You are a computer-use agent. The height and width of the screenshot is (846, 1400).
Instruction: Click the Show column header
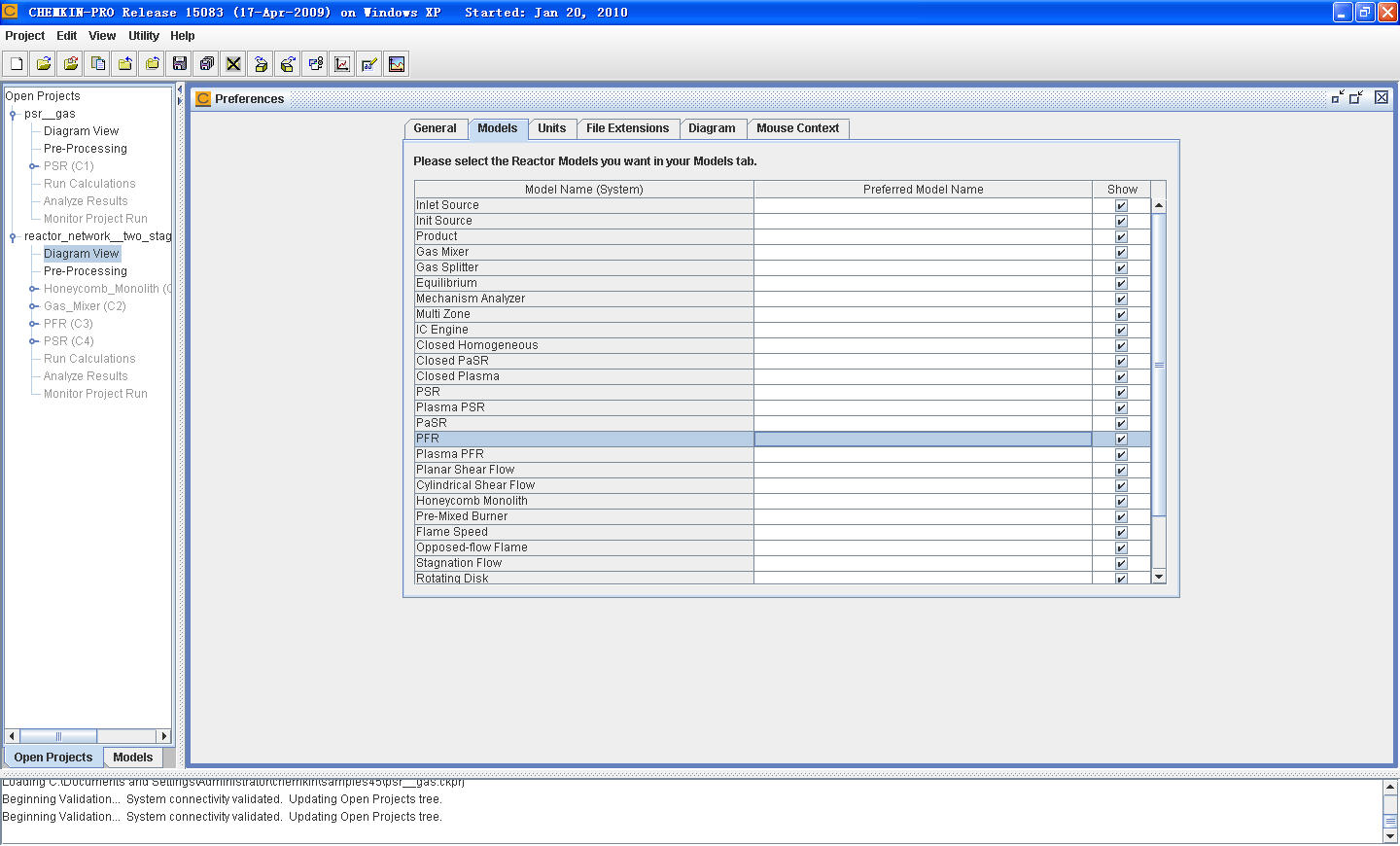[x=1122, y=190]
